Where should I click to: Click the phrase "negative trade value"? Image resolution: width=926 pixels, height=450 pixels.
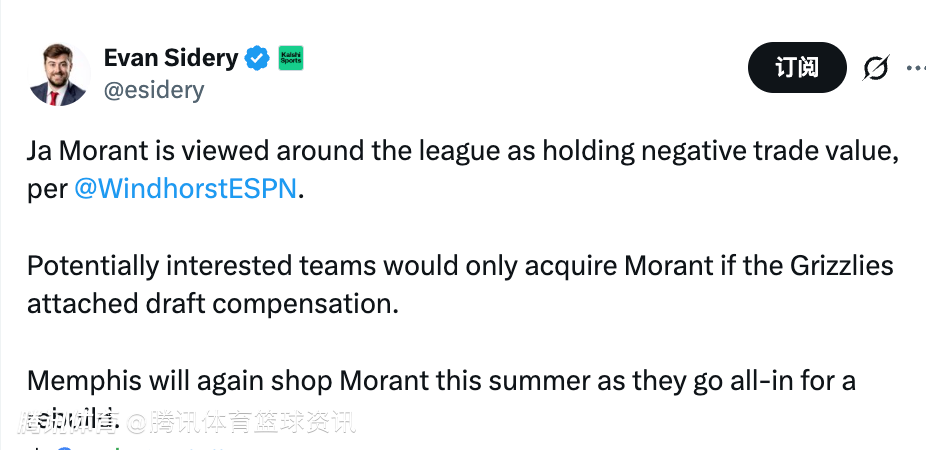pos(763,152)
